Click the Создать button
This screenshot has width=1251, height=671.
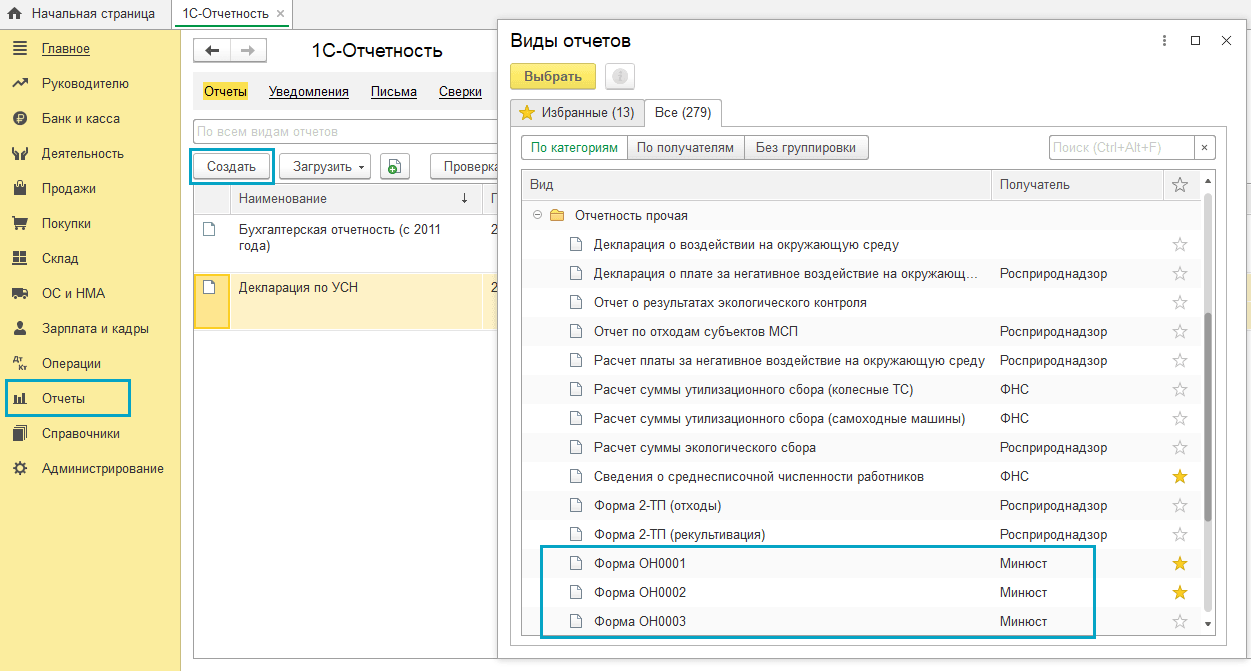pos(231,167)
